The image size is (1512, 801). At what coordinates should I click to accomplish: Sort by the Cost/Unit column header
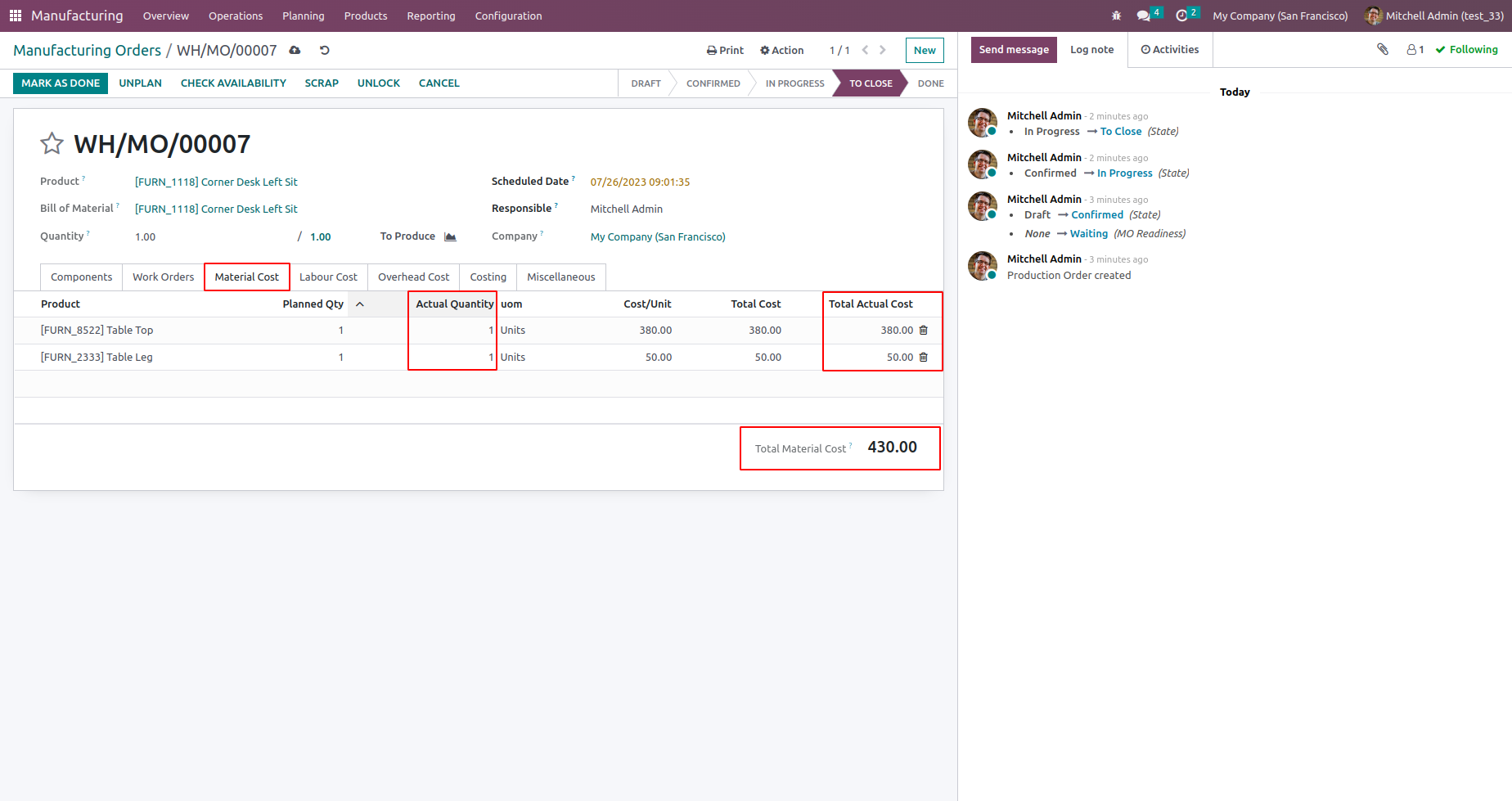647,304
